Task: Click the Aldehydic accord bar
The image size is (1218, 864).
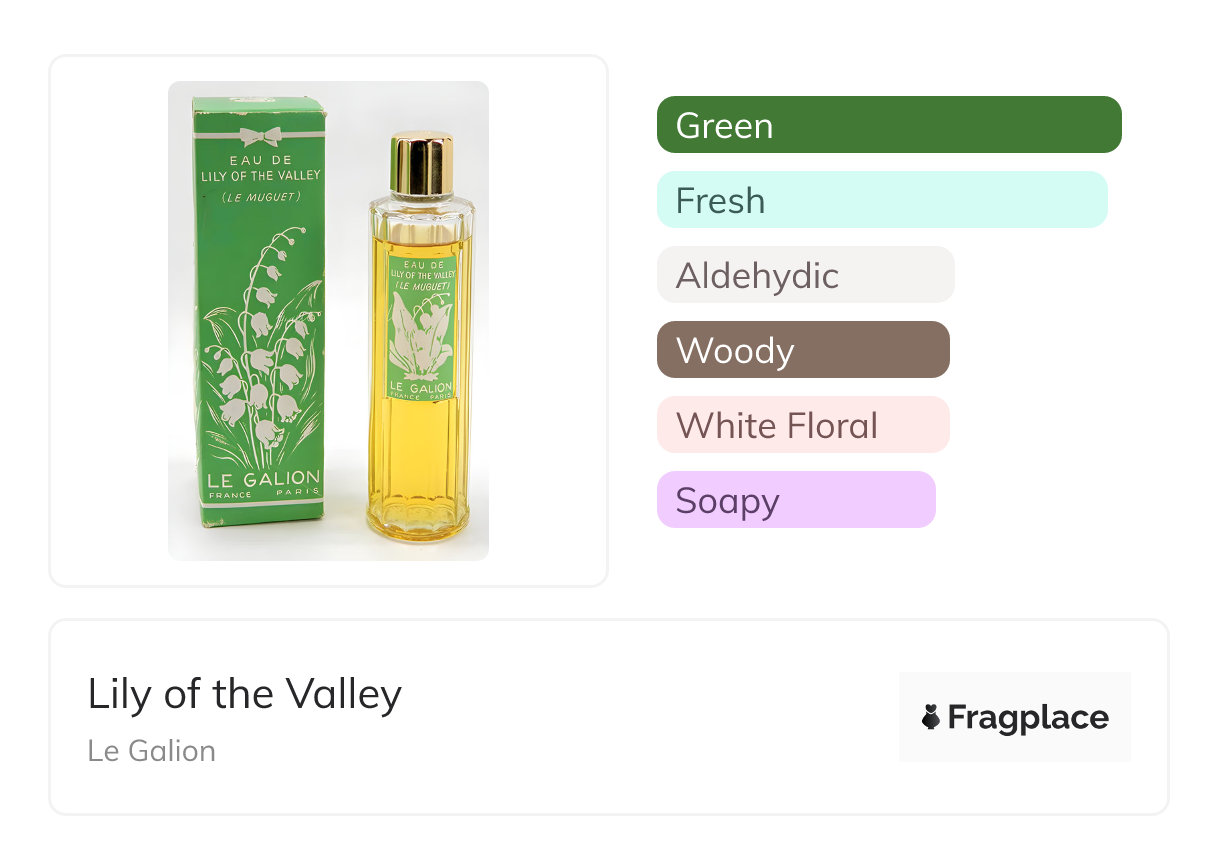Action: click(x=805, y=275)
